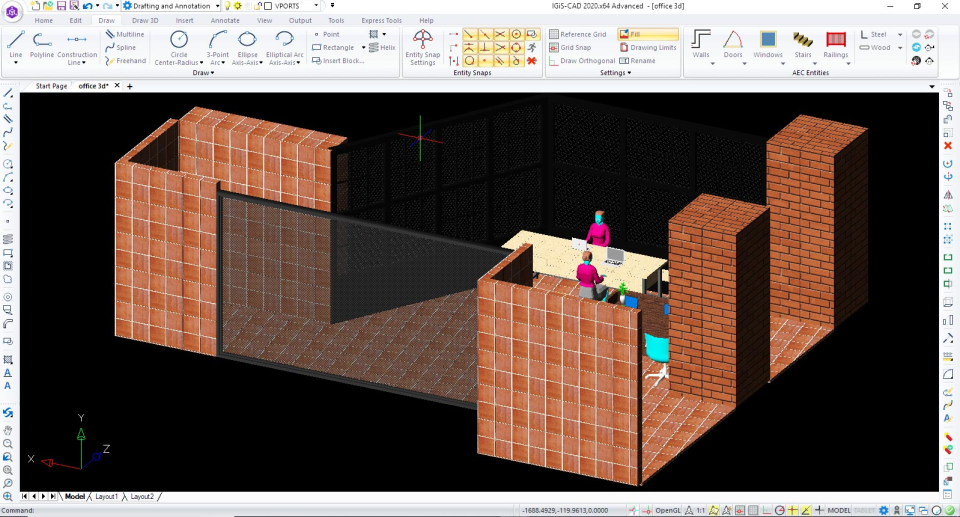Insert Railings from AEC Entities
The height and width of the screenshot is (517, 960).
[836, 44]
